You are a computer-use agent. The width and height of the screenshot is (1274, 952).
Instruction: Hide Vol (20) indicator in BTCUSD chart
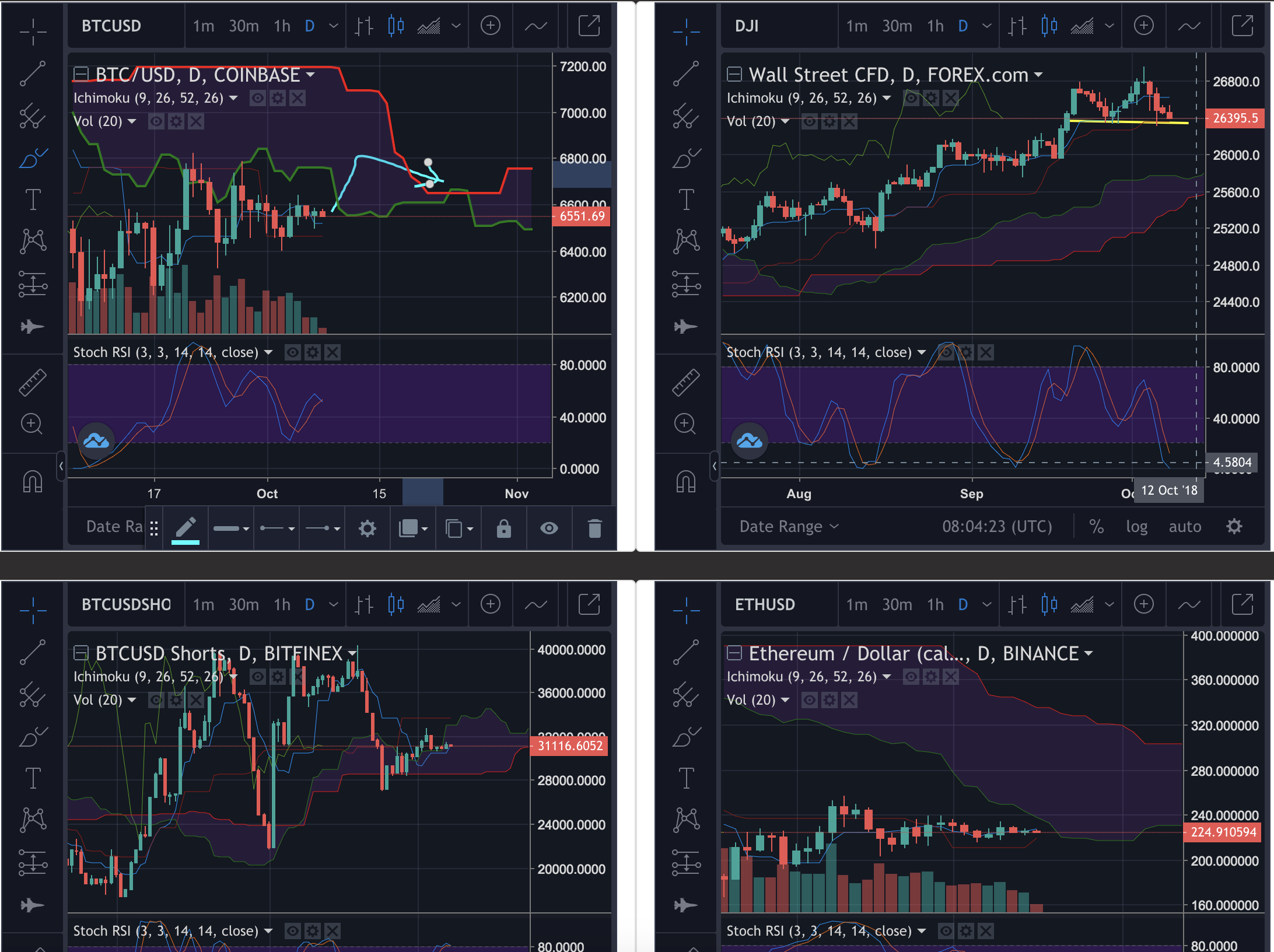pos(156,121)
